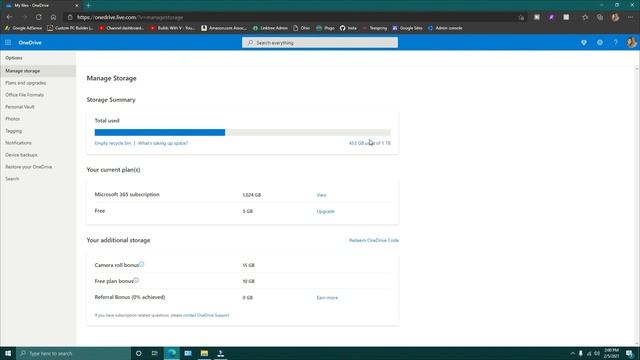The width and height of the screenshot is (640, 360).
Task: Open the OneDrive app launcher grid
Action: coord(8,42)
